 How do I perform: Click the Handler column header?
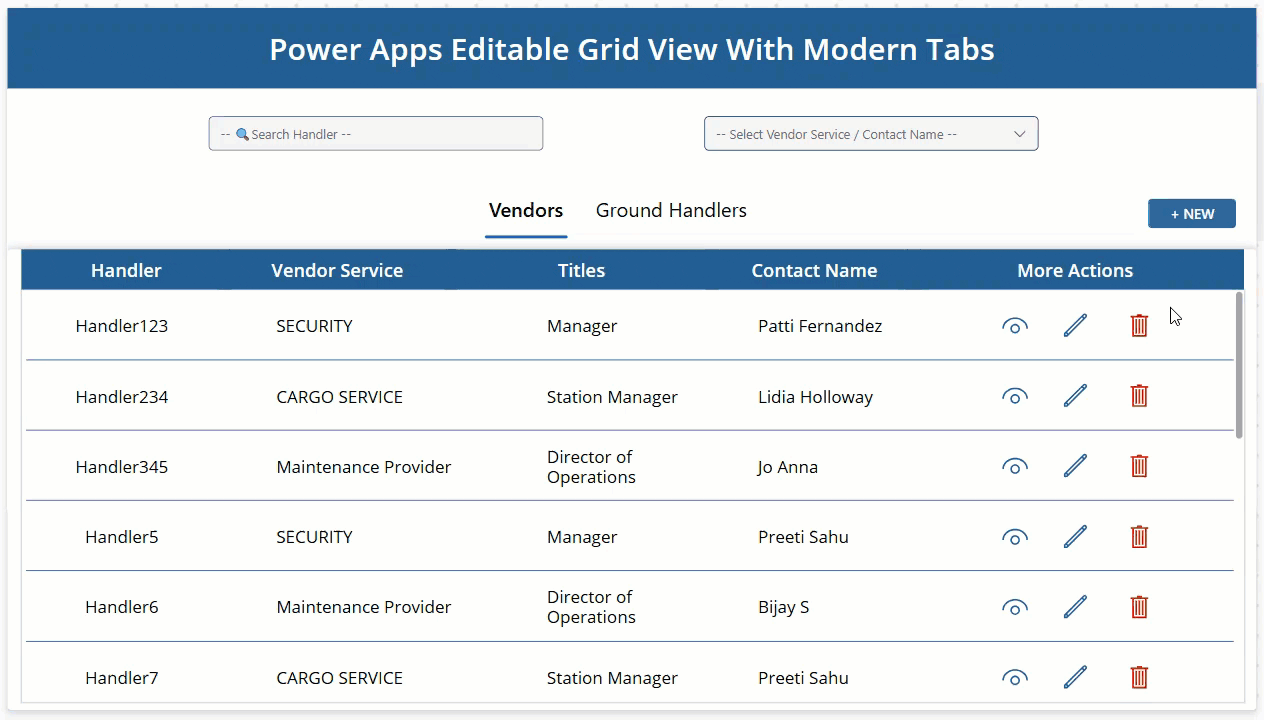point(126,270)
